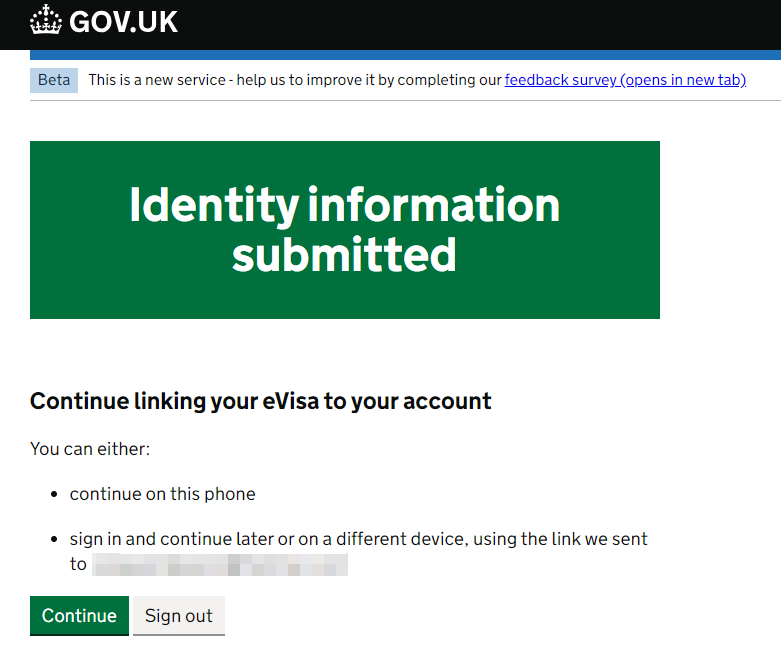Click the grey line below Beta banner

(405, 101)
